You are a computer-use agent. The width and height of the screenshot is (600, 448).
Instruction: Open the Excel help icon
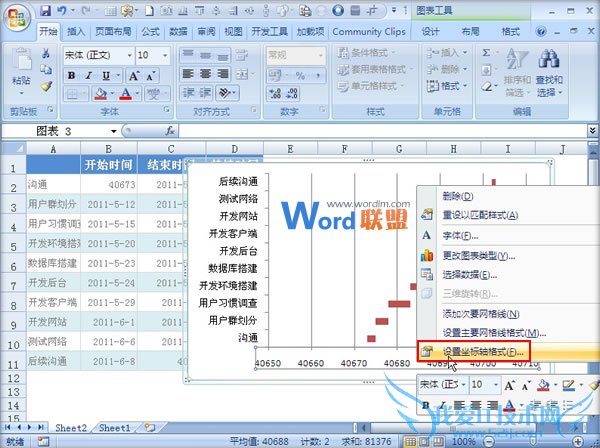click(x=541, y=31)
